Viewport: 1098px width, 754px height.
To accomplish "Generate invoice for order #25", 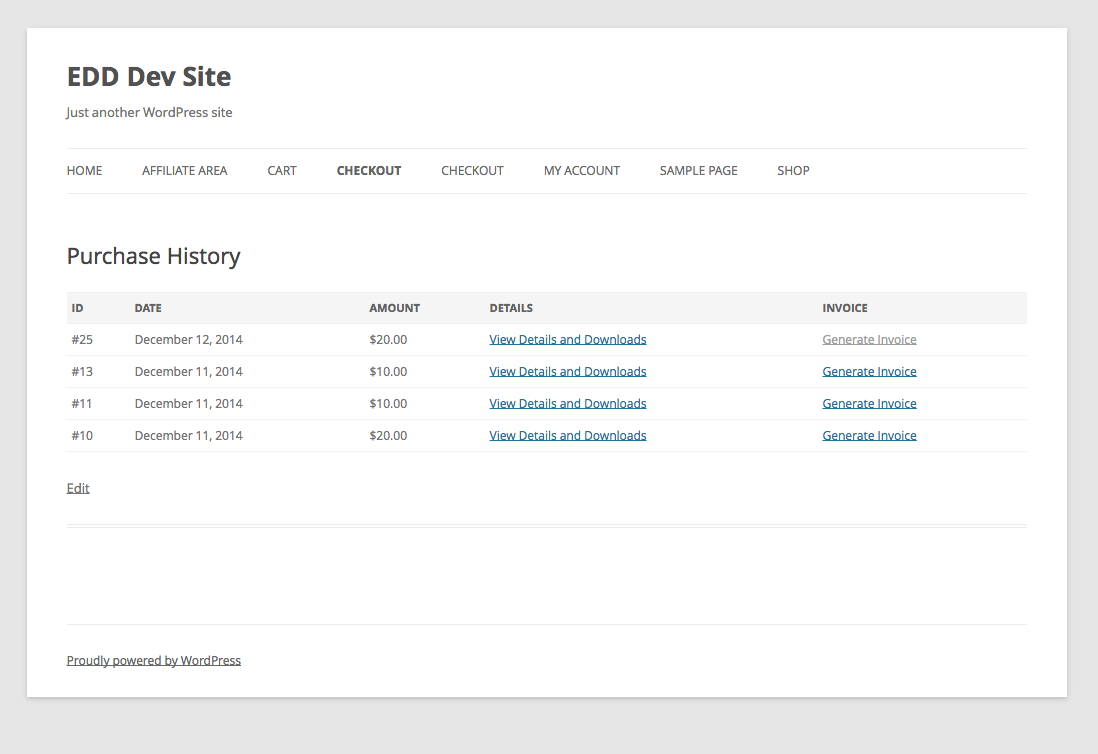I will point(869,340).
